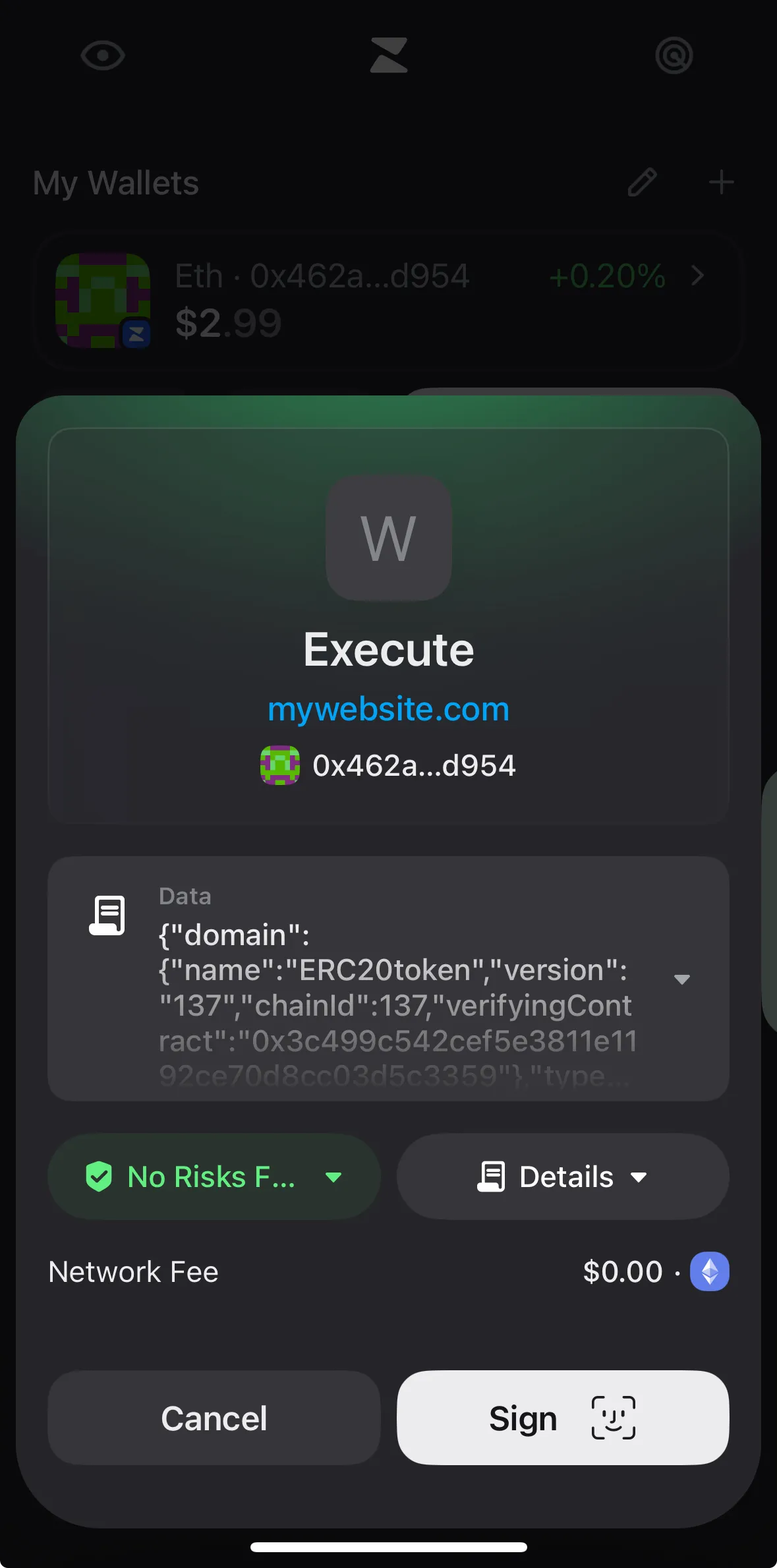Expand the Details dropdown
Screen dimensions: 777x1568
point(563,1177)
